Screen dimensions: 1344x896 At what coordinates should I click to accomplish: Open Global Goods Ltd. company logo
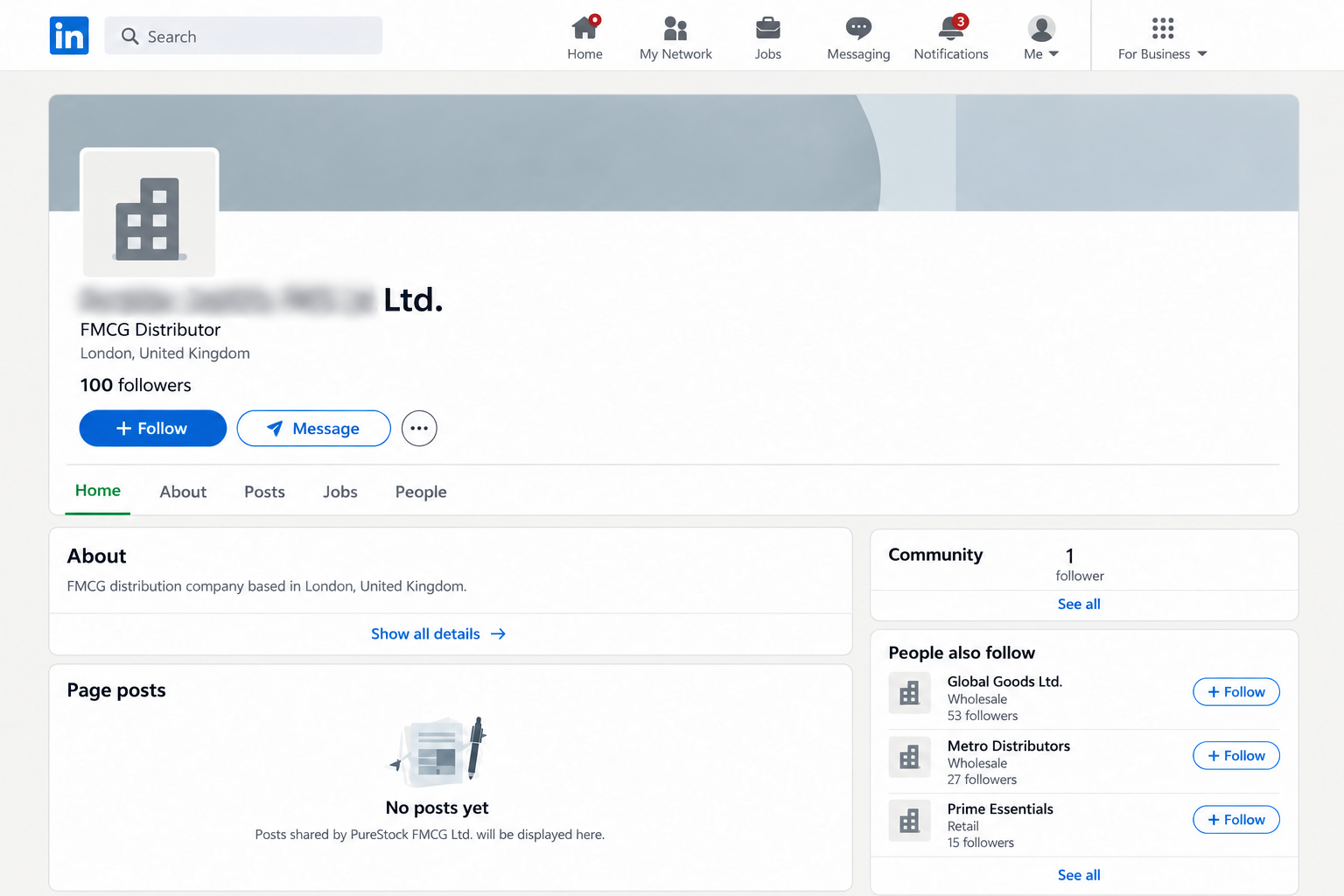(909, 693)
